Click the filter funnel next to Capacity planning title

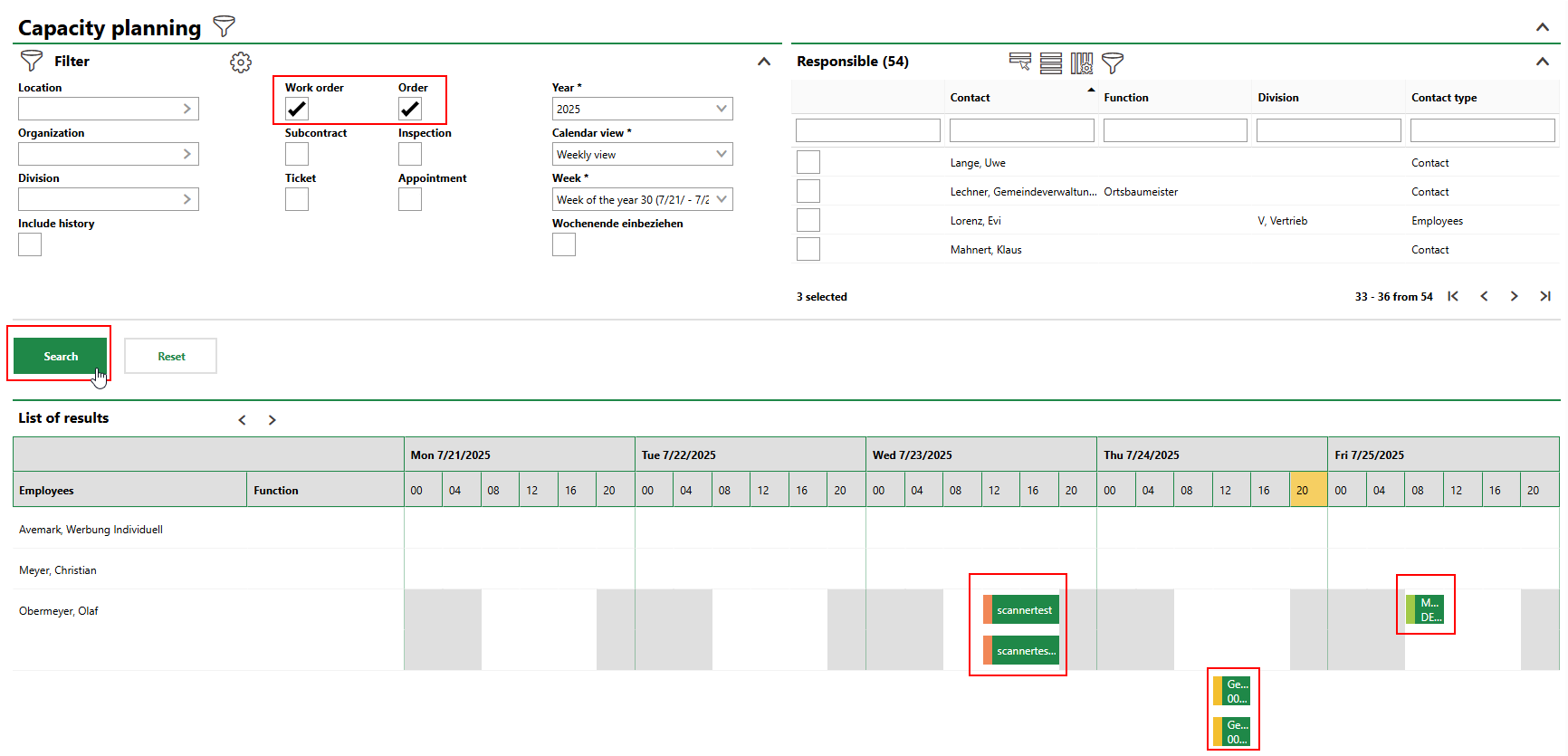coord(224,26)
